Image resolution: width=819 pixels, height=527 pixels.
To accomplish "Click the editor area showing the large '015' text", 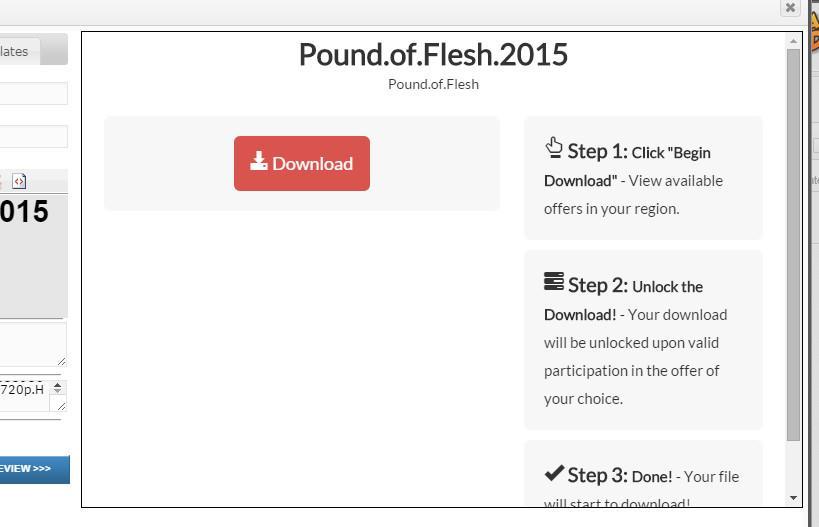I will 33,256.
